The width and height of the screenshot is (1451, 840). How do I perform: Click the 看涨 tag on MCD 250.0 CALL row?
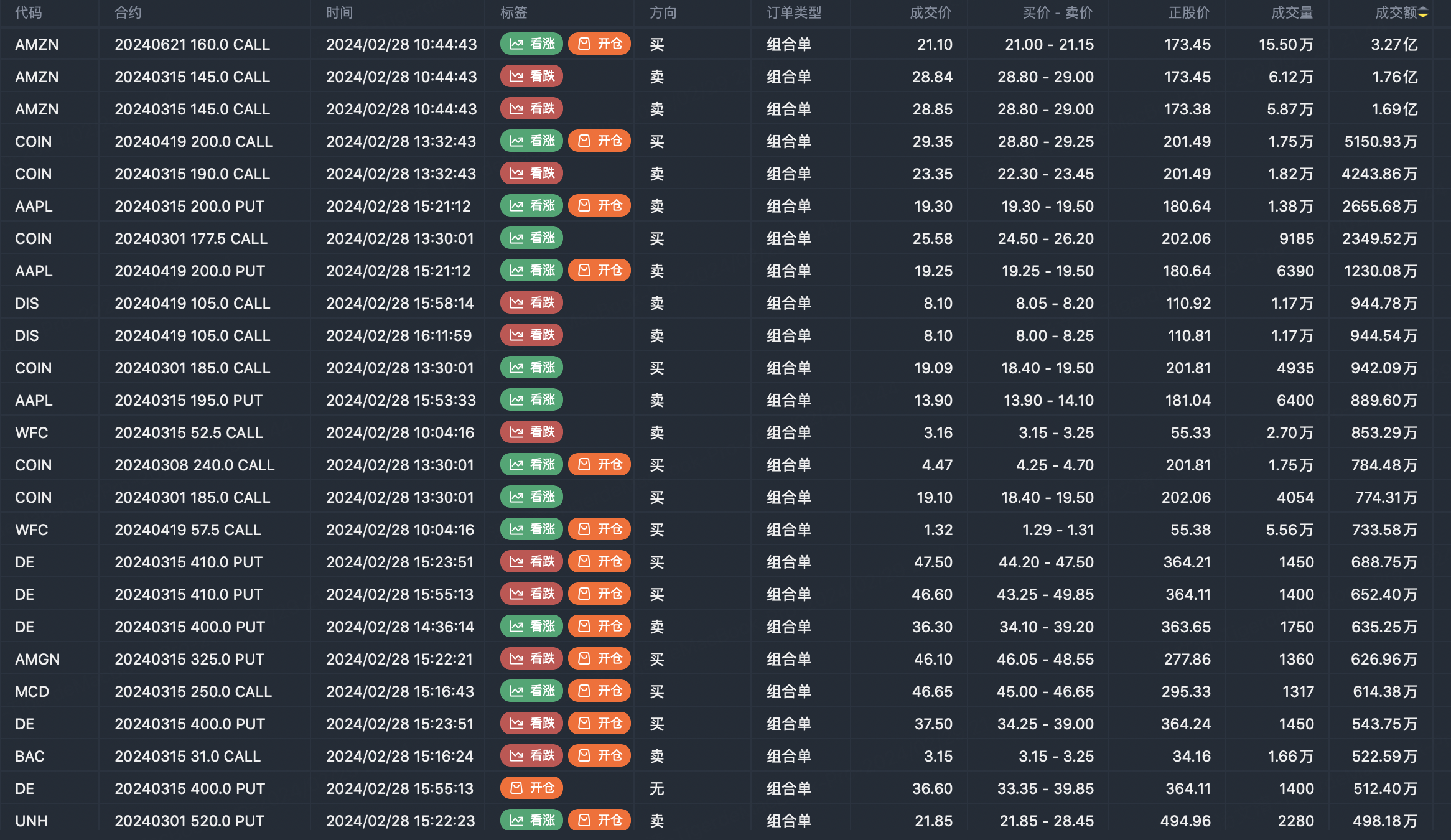[531, 691]
